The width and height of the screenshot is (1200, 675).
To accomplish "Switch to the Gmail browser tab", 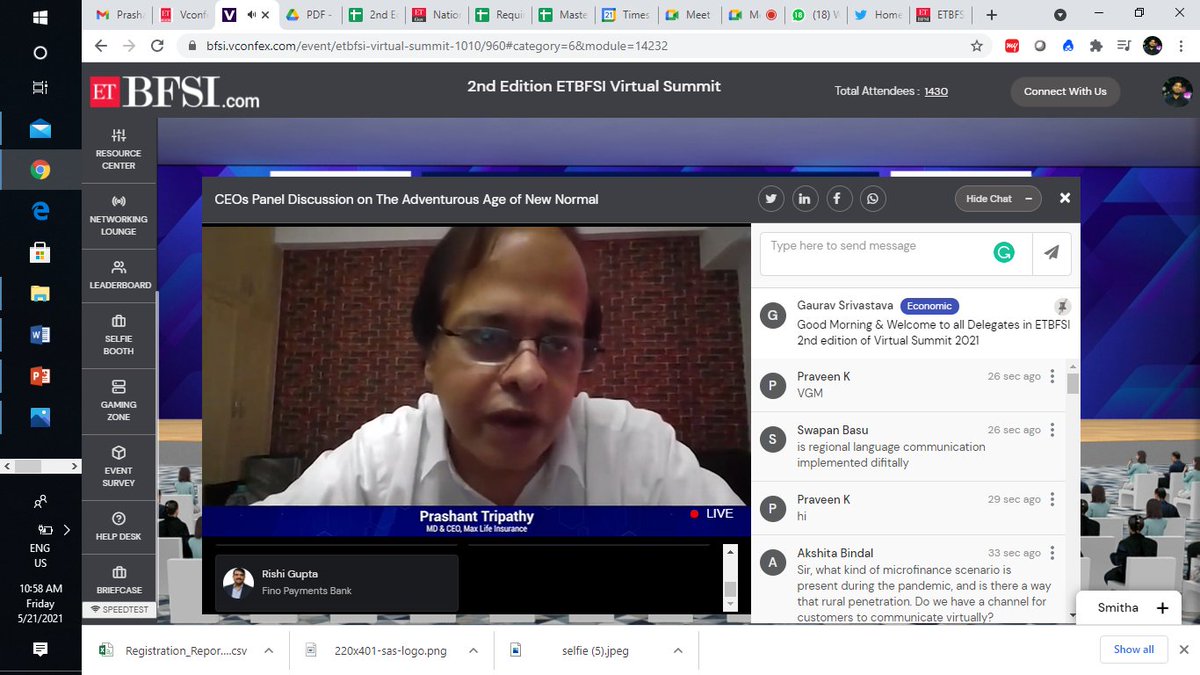I will tap(118, 15).
